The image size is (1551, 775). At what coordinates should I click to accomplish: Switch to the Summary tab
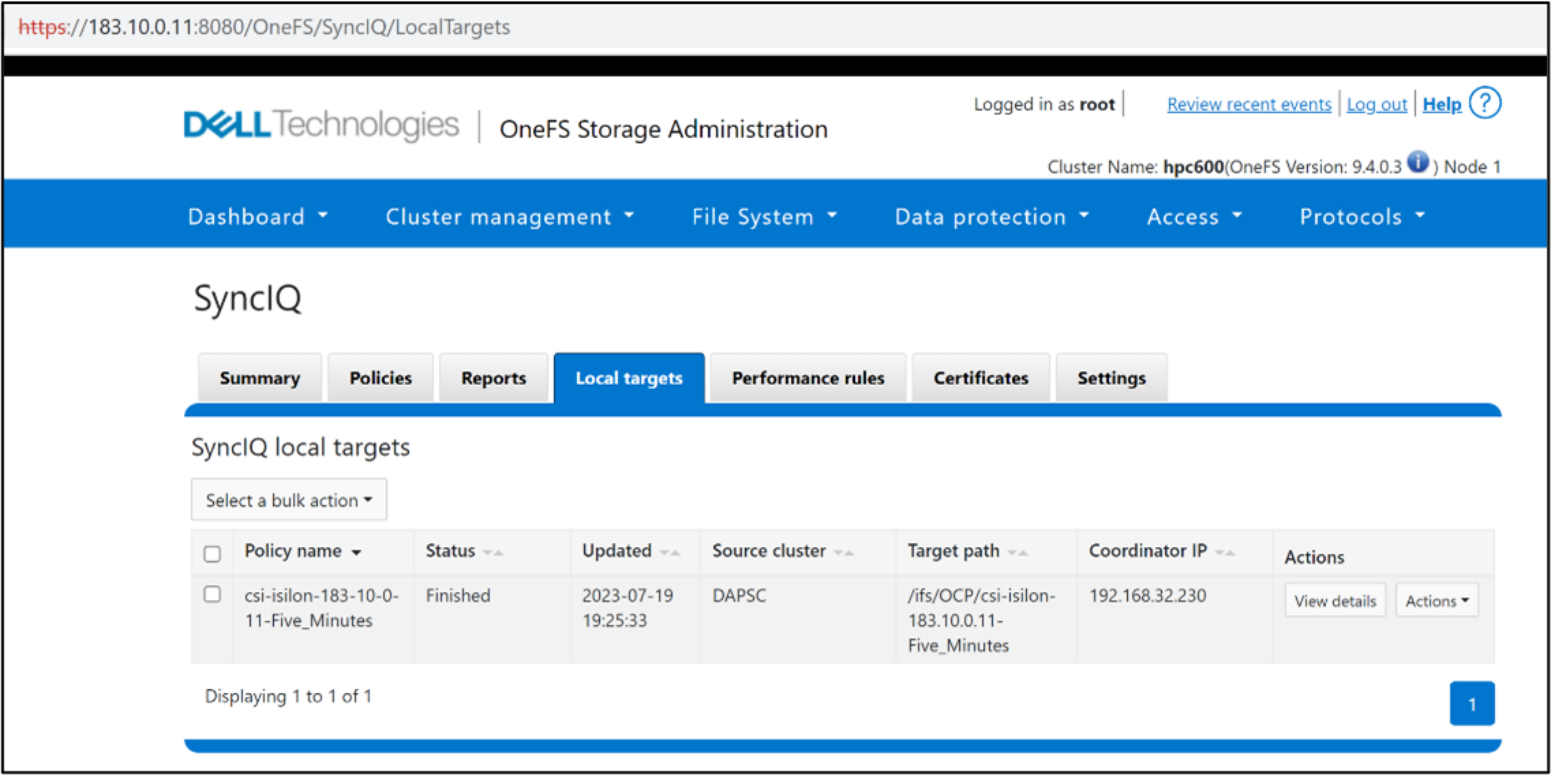[260, 378]
